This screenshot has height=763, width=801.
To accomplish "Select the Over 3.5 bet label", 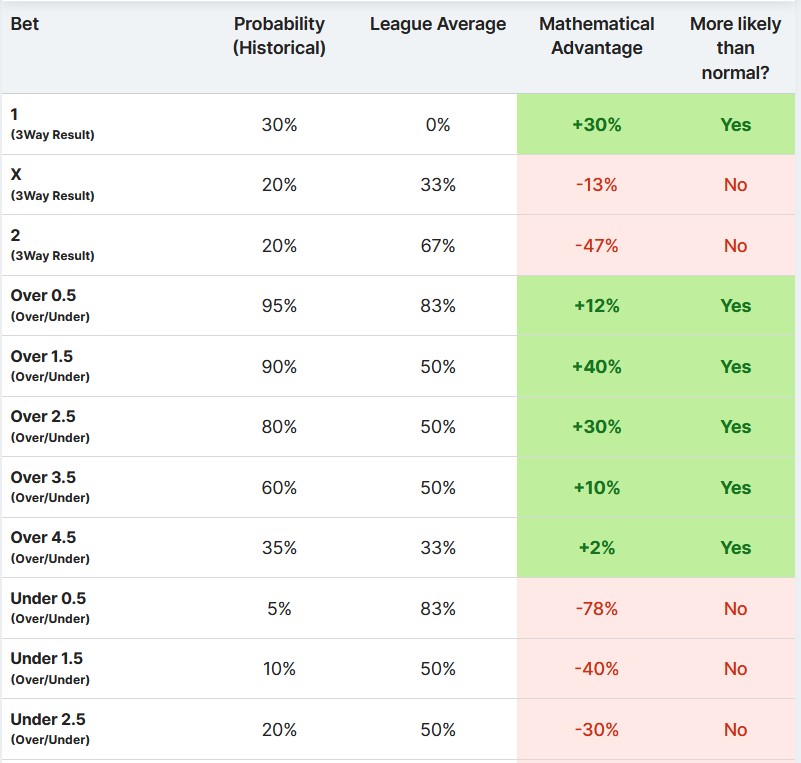I will pos(43,478).
